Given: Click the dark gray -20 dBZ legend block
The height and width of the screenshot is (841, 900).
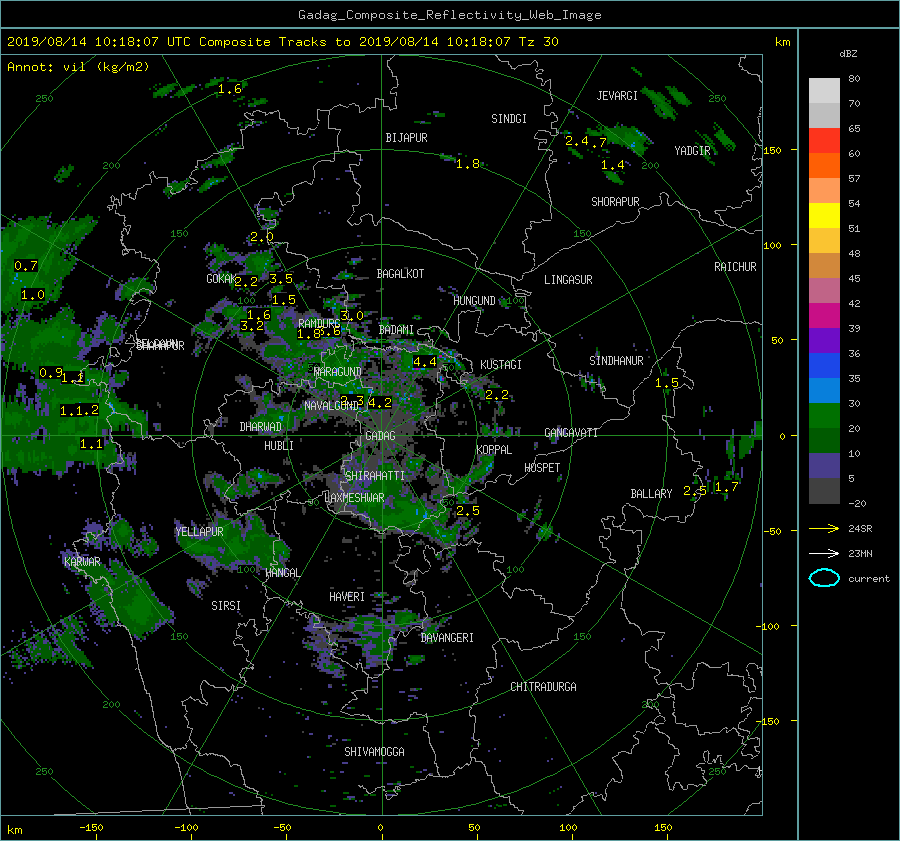Looking at the screenshot, I should [824, 490].
